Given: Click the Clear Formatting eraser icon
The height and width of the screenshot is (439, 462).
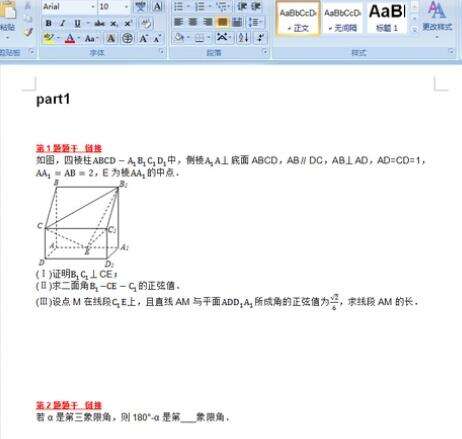Looking at the screenshot, I should tap(146, 23).
